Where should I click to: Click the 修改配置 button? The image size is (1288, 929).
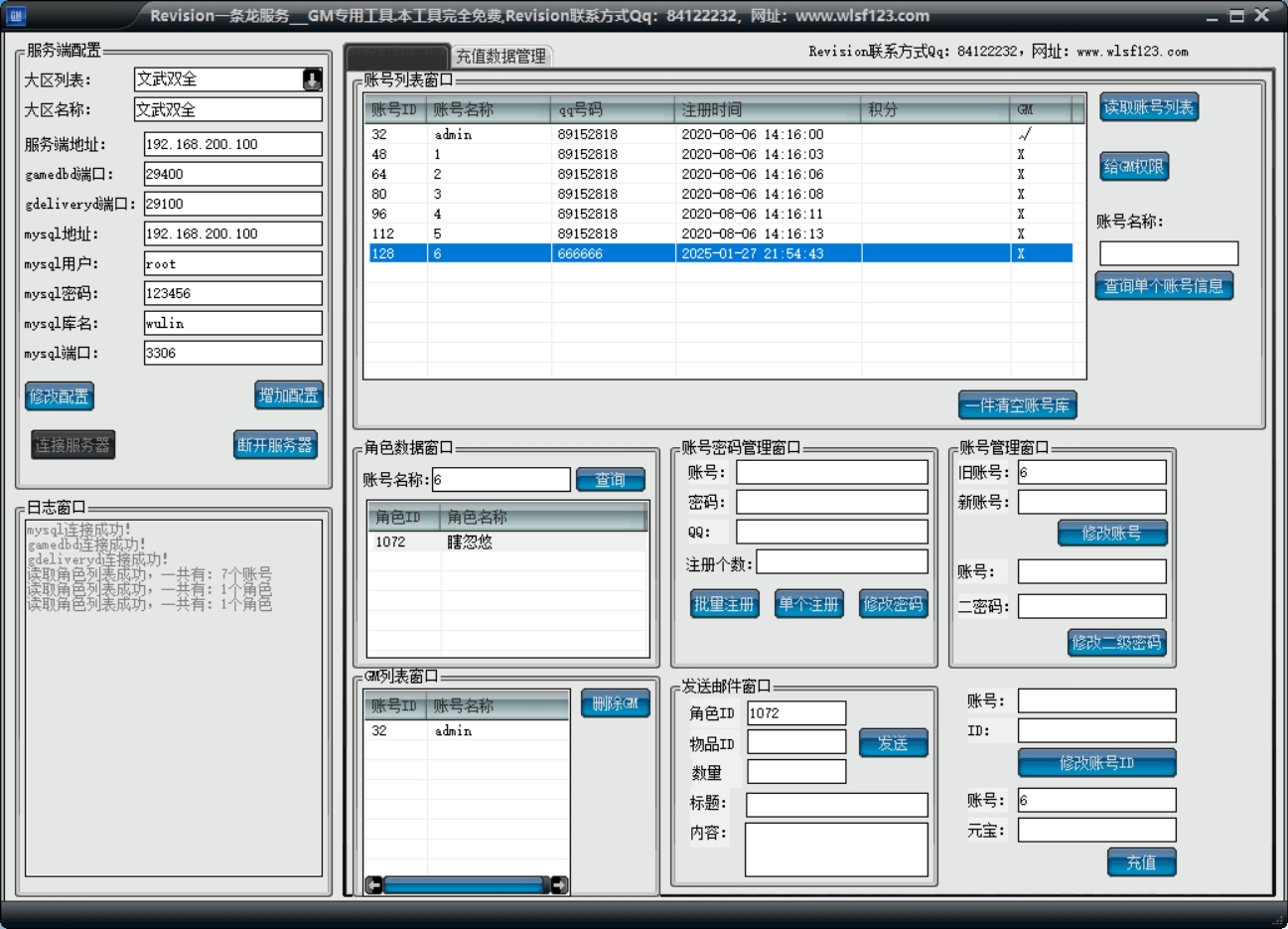point(60,396)
